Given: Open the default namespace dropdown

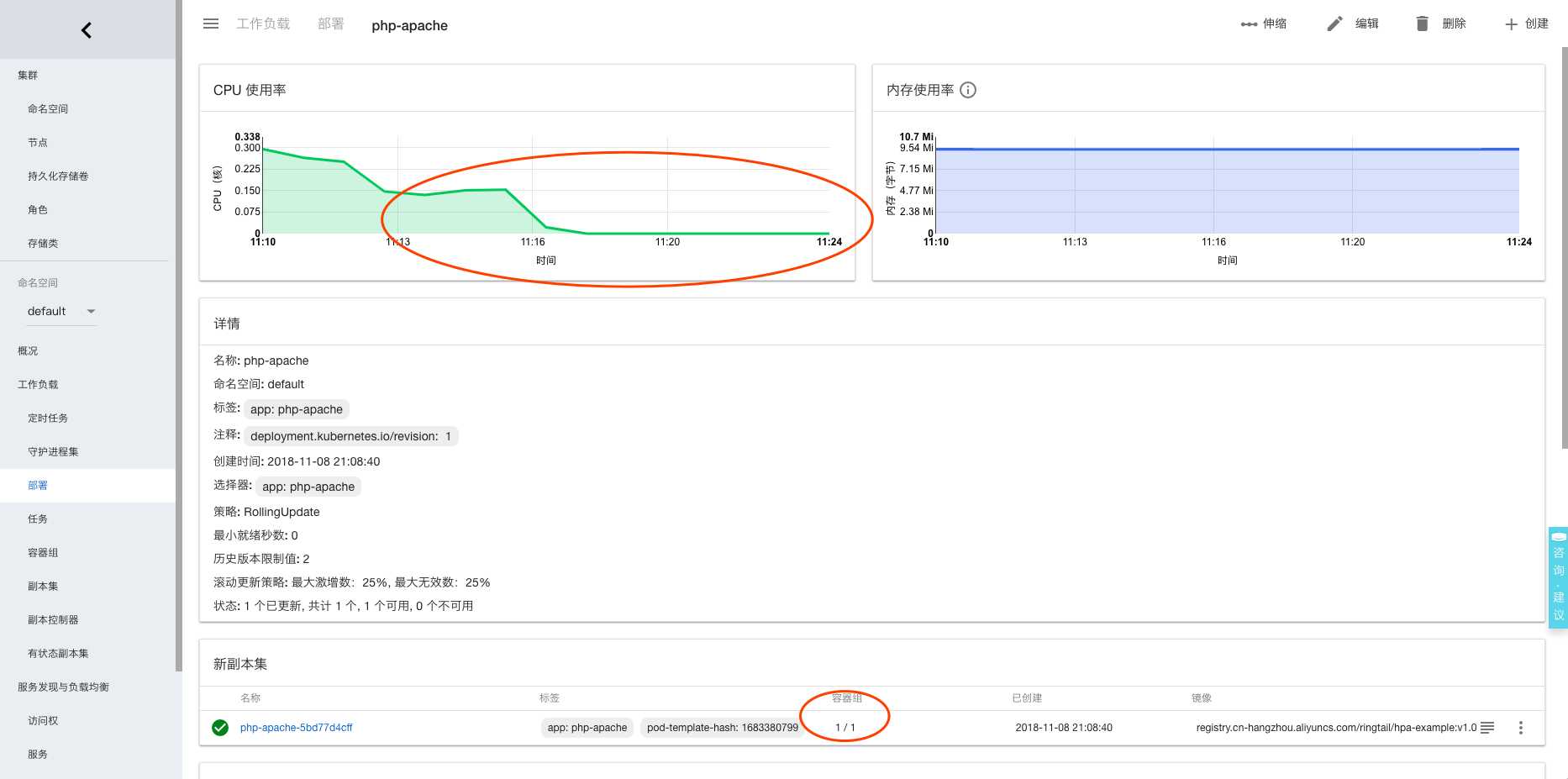Looking at the screenshot, I should point(62,311).
